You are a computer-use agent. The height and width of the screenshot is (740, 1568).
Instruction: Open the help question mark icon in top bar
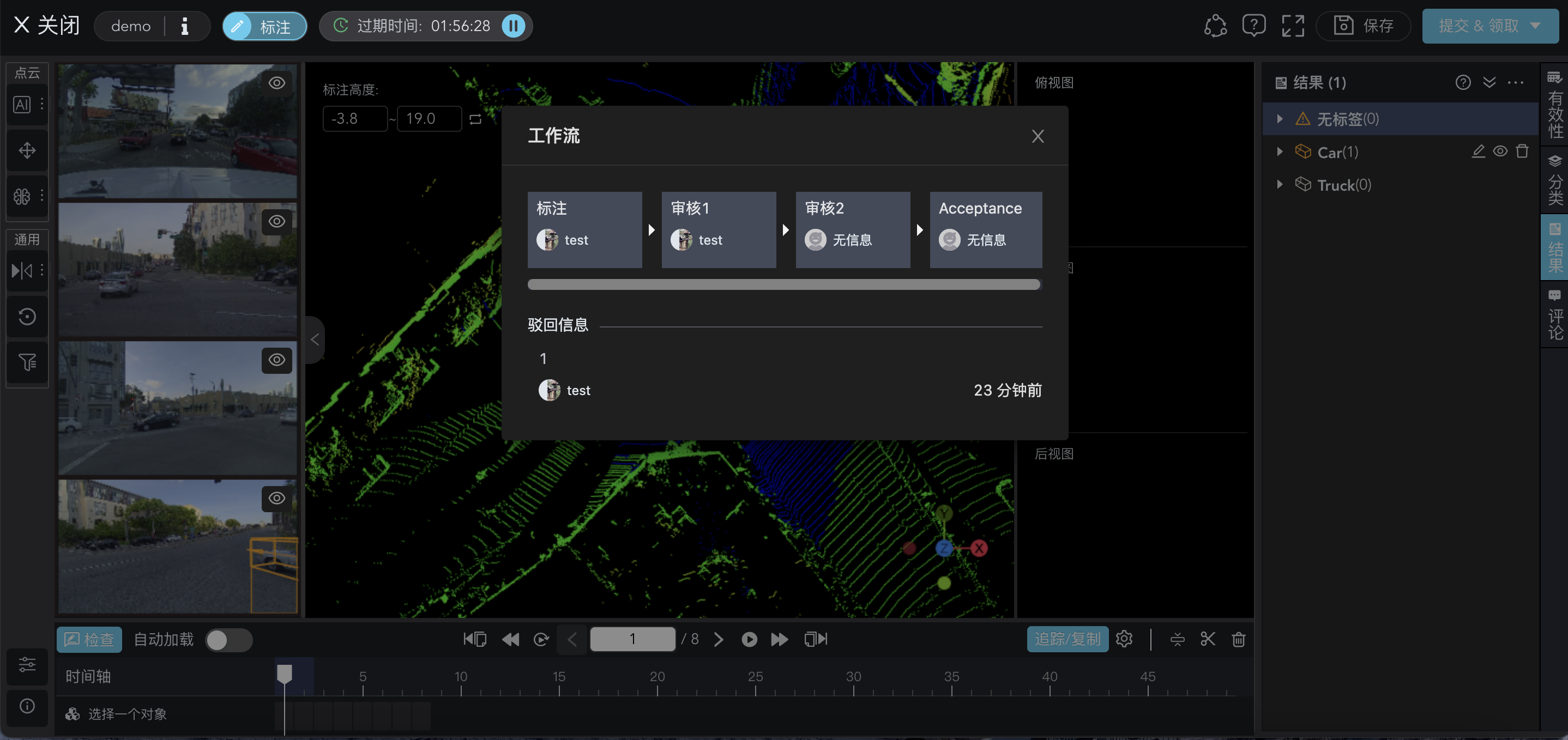click(1254, 26)
